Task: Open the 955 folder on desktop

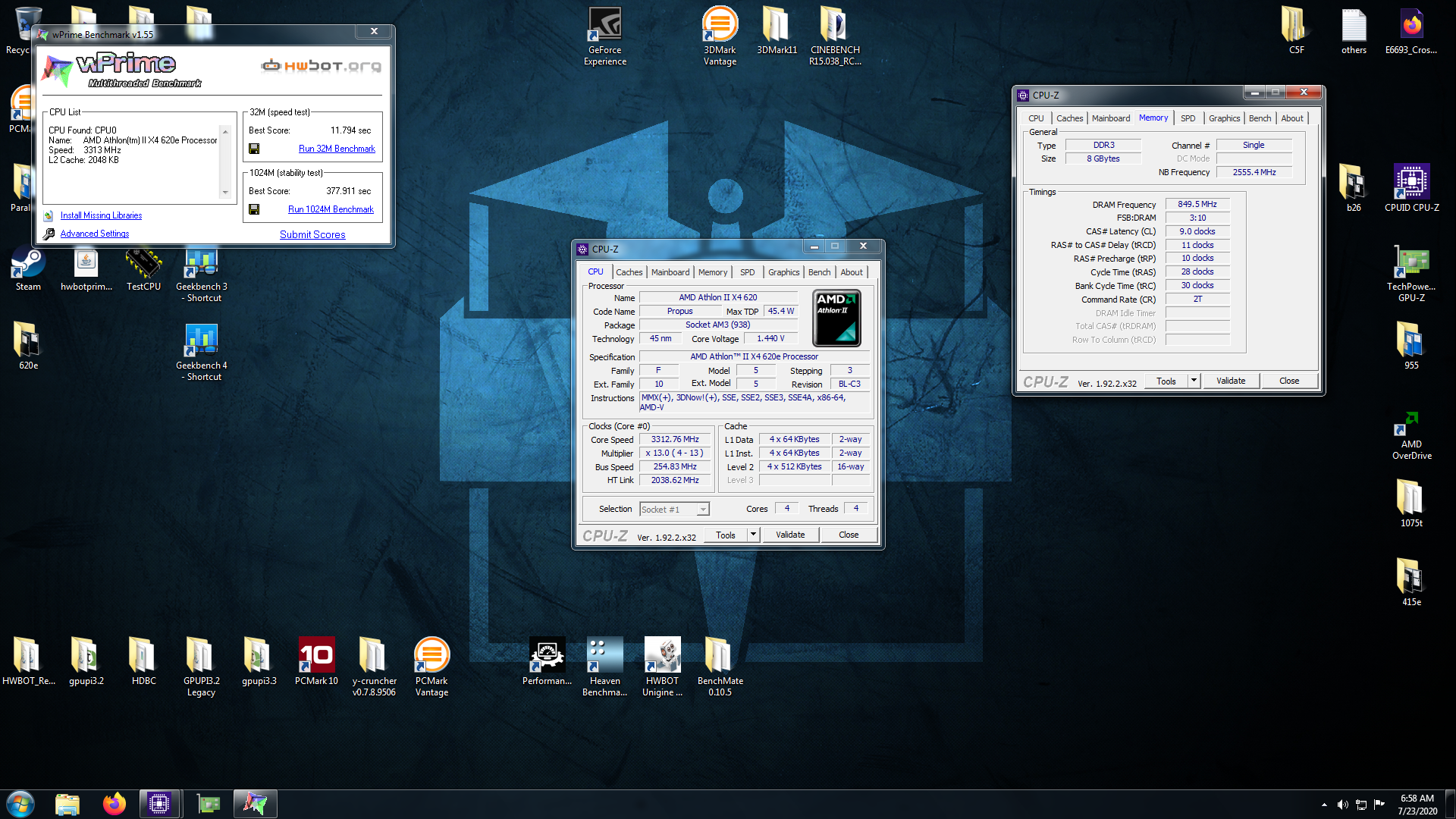Action: point(1411,346)
